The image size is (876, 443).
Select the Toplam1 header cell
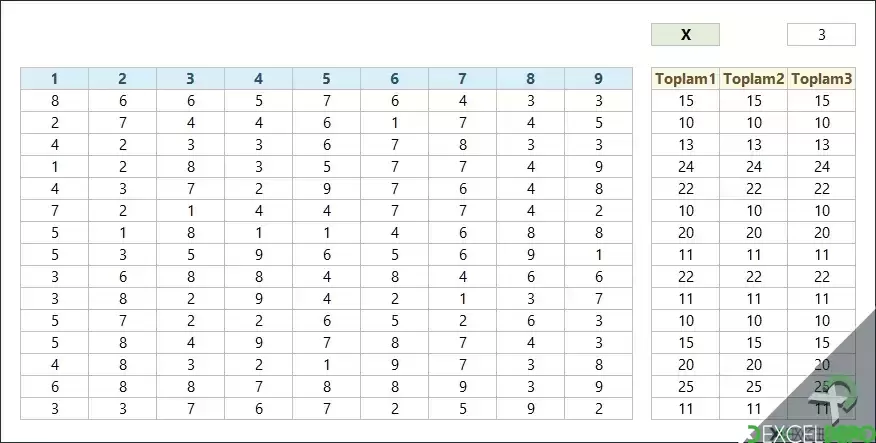pyautogui.click(x=685, y=79)
